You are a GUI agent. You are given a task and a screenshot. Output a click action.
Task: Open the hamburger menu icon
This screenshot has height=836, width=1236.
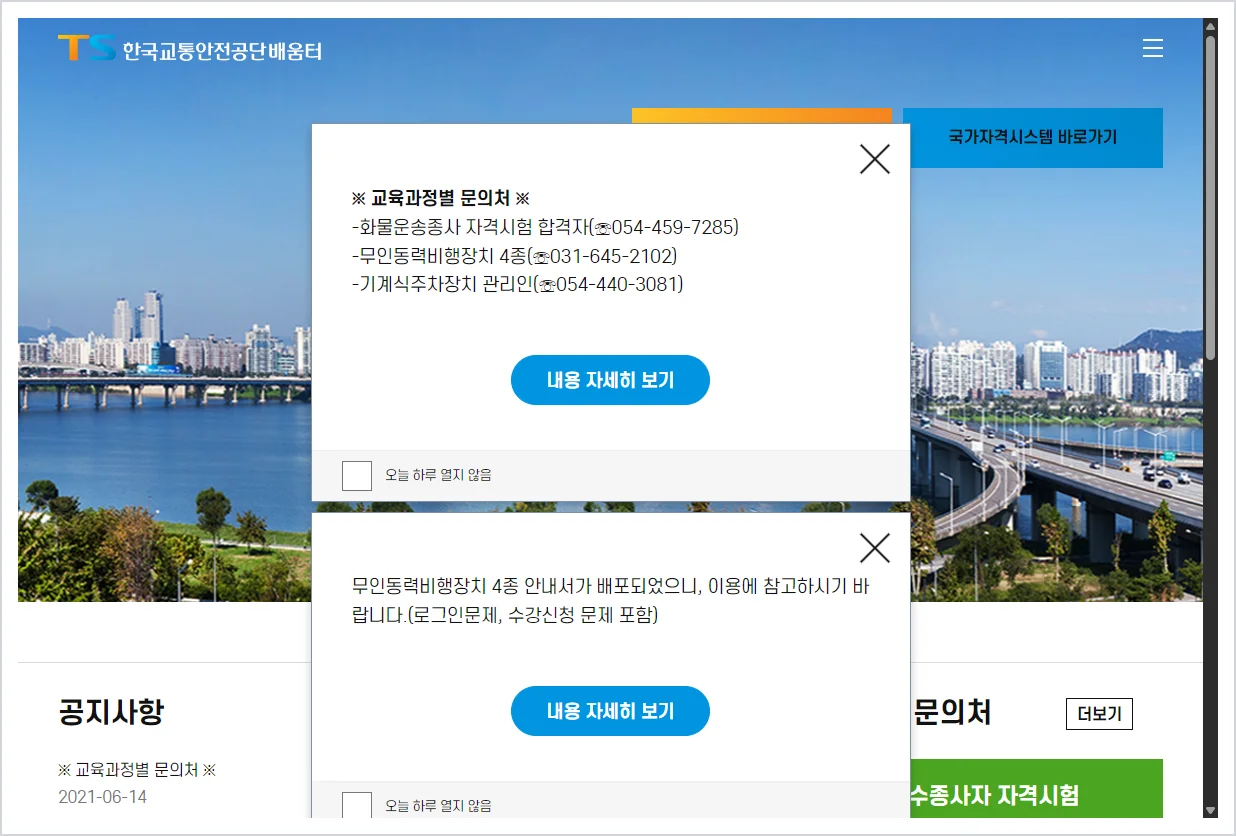click(x=1152, y=48)
